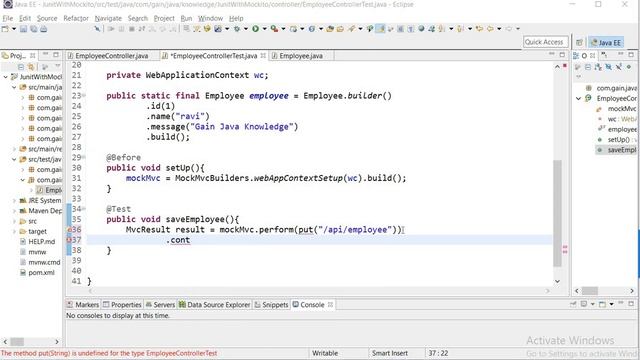Switch to the Markers tab

[x=83, y=305]
